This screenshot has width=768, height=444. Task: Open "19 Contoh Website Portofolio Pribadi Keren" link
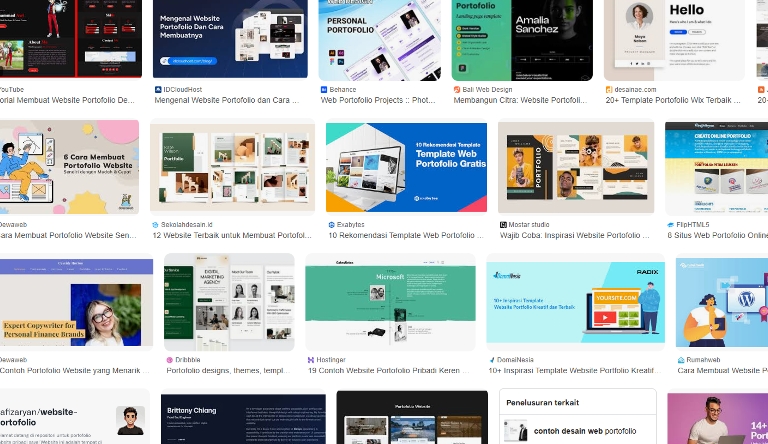(x=390, y=371)
